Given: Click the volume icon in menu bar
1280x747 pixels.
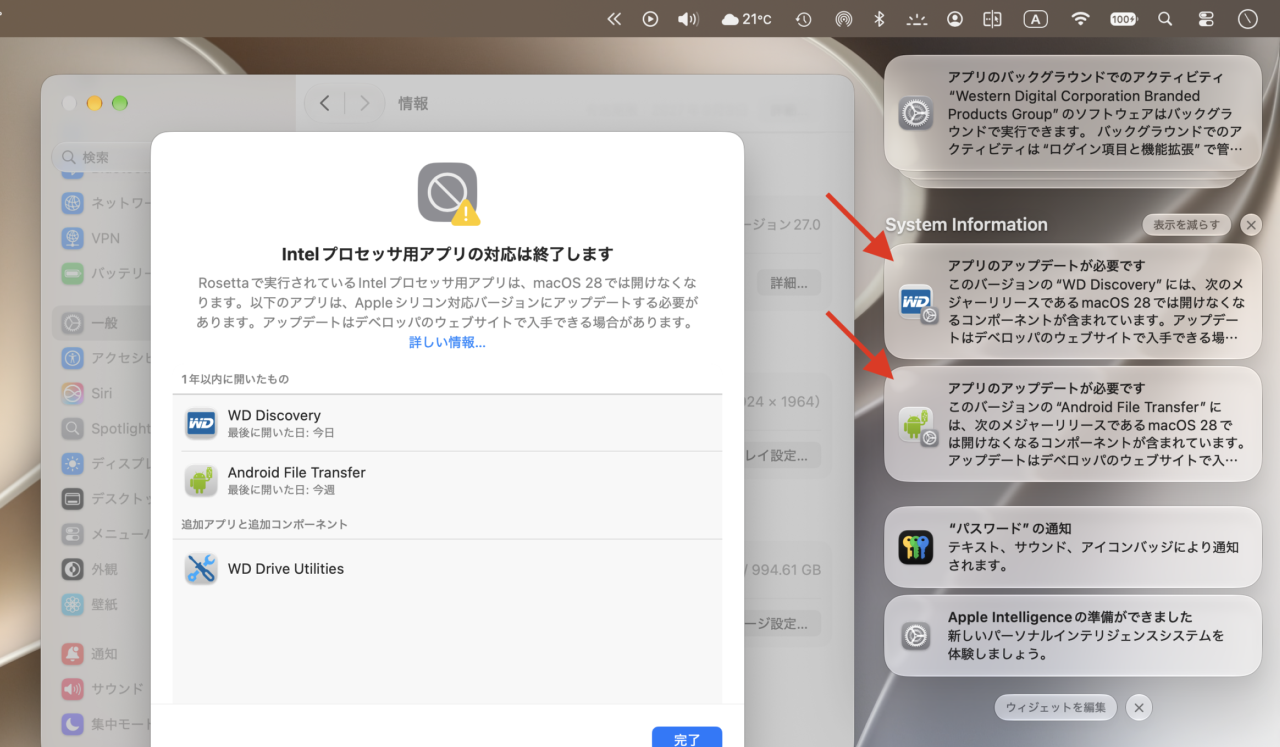Looking at the screenshot, I should click(687, 18).
